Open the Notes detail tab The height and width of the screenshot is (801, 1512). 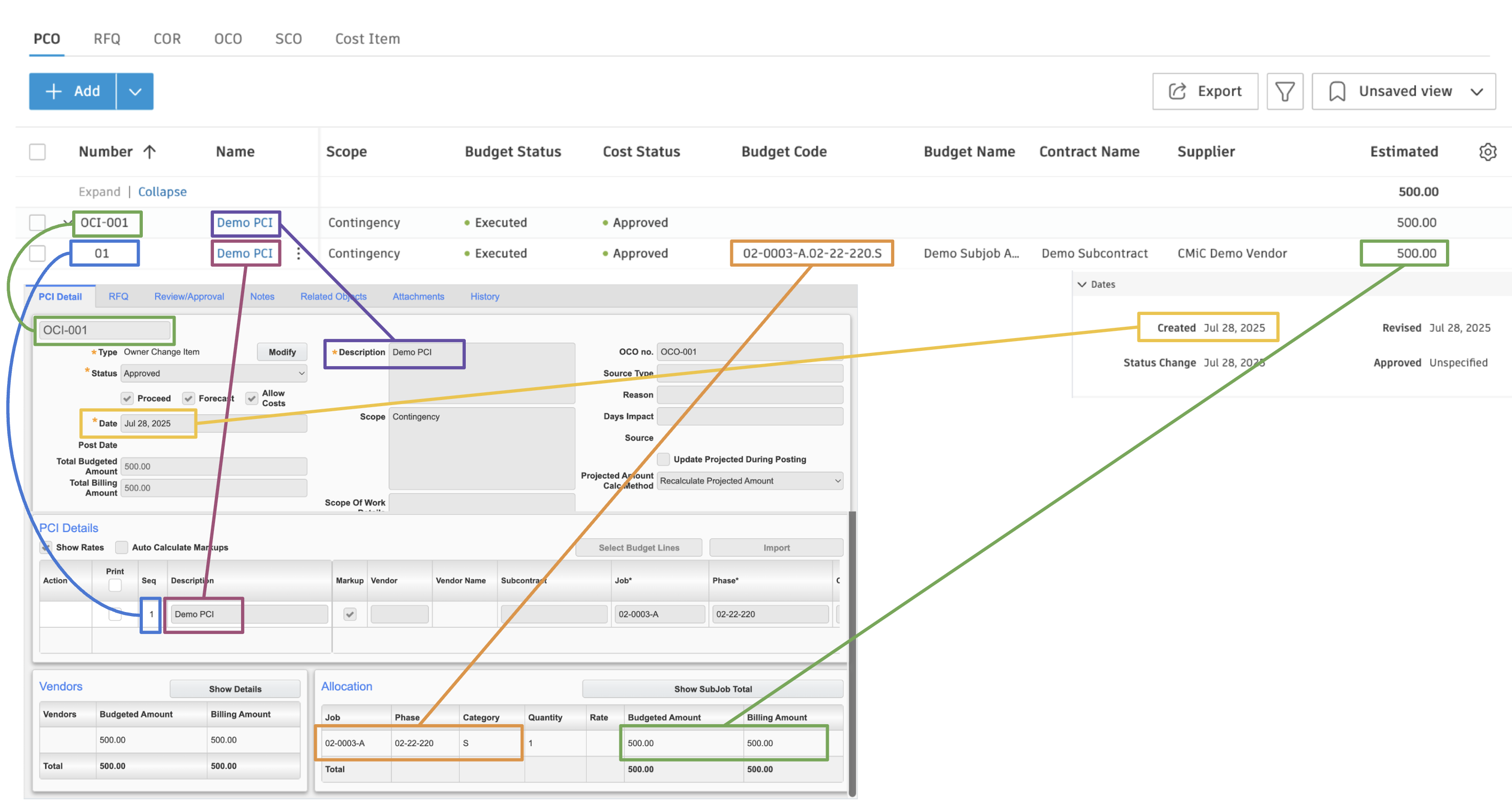tap(262, 296)
